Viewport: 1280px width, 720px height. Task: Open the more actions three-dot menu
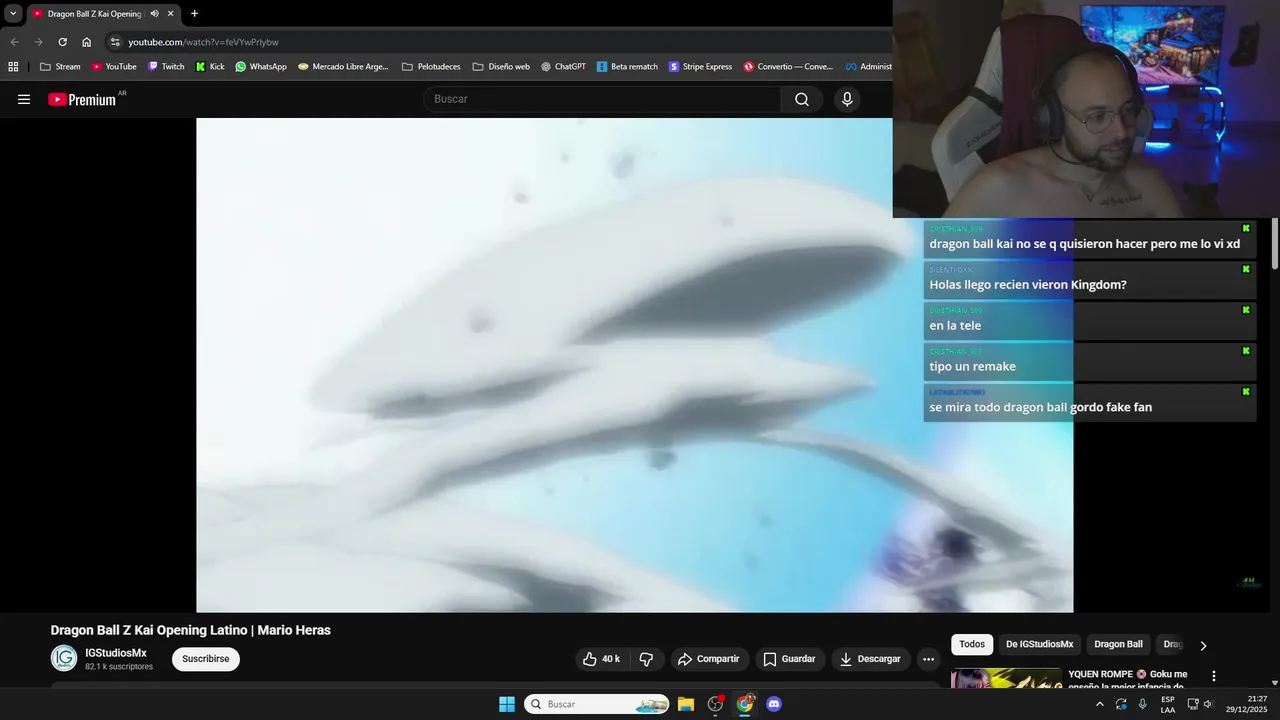pos(928,659)
